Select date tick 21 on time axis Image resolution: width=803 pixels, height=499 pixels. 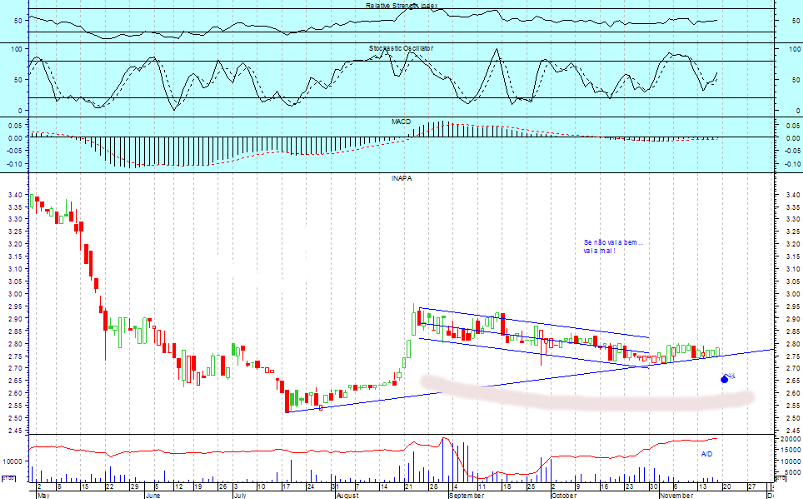click(409, 487)
